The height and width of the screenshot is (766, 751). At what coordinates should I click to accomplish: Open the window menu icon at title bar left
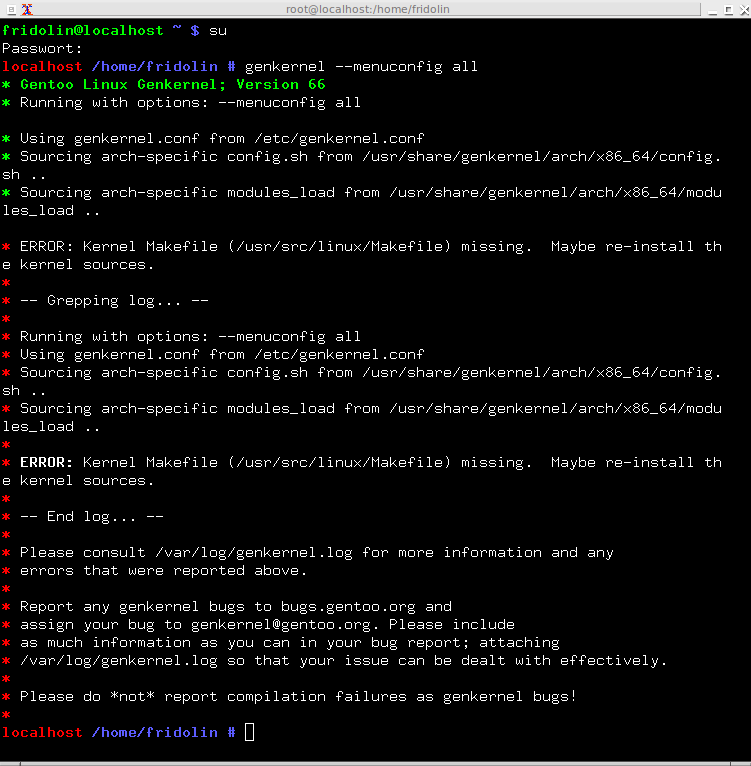click(12, 9)
